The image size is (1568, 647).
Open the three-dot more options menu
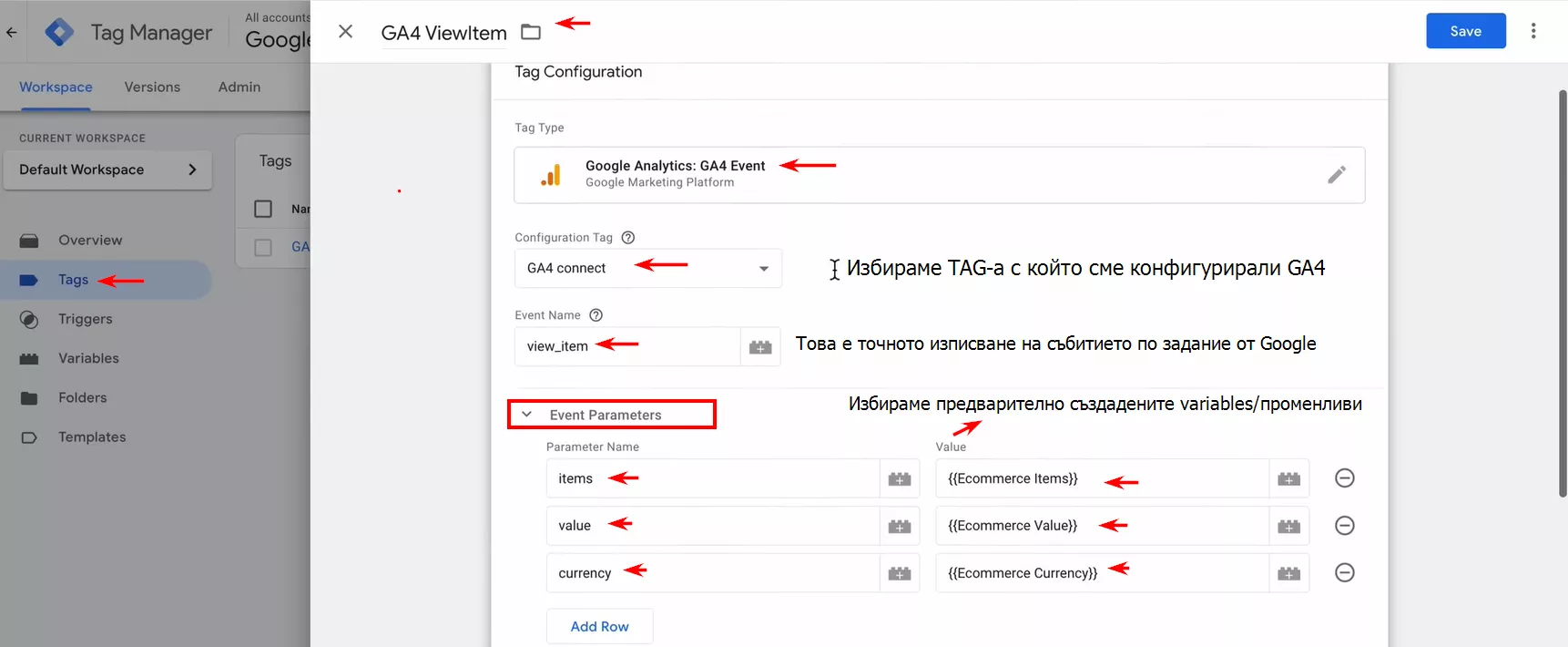tap(1533, 31)
